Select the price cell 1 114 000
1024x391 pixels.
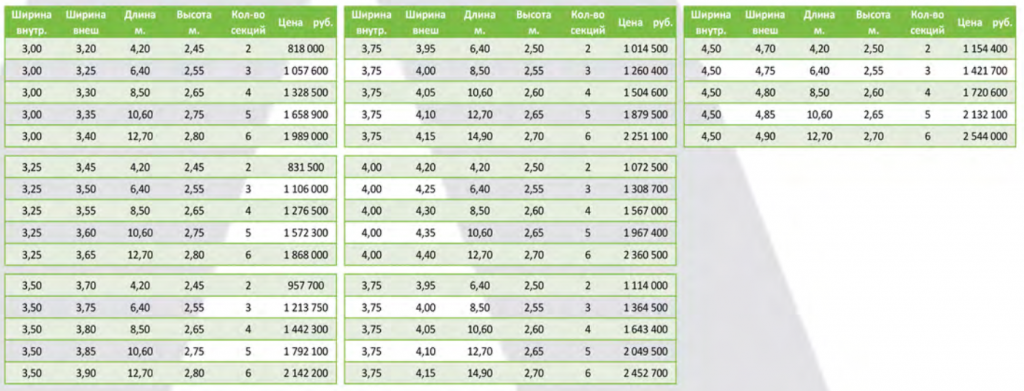(x=646, y=286)
